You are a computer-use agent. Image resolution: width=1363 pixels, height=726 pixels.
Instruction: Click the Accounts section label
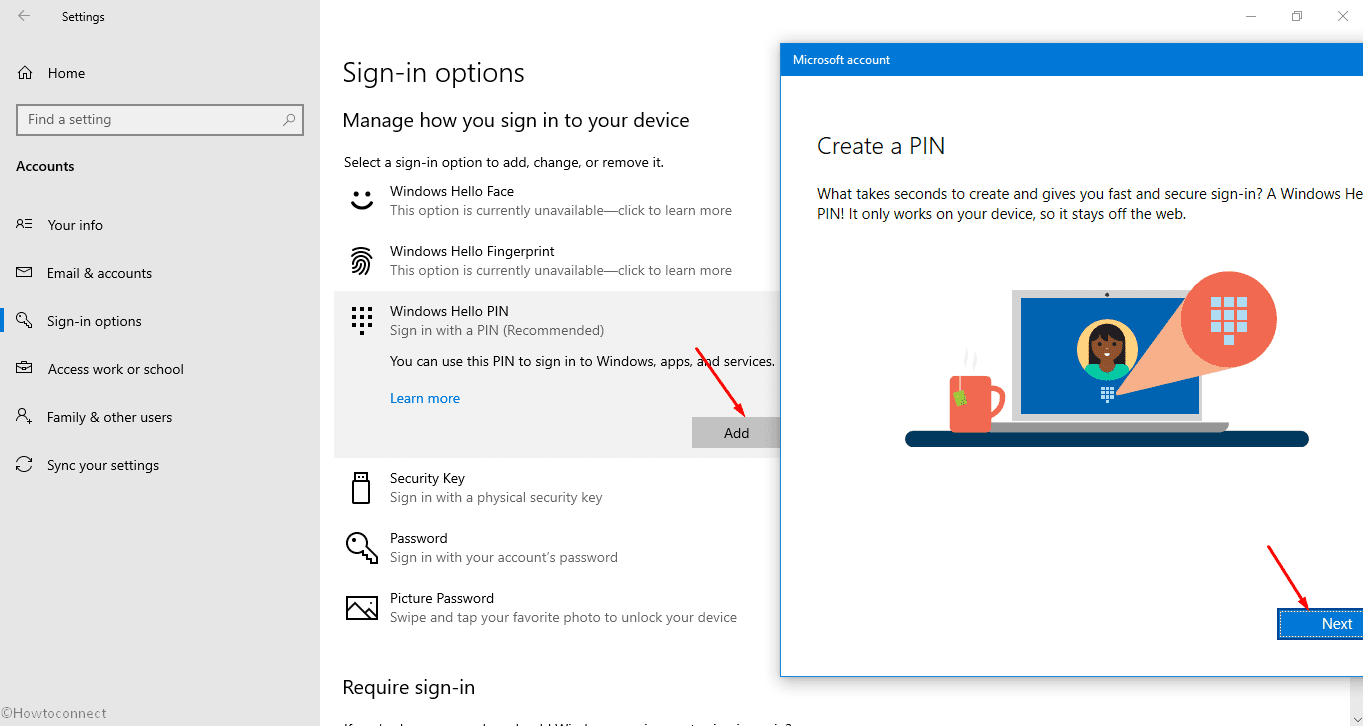[45, 166]
